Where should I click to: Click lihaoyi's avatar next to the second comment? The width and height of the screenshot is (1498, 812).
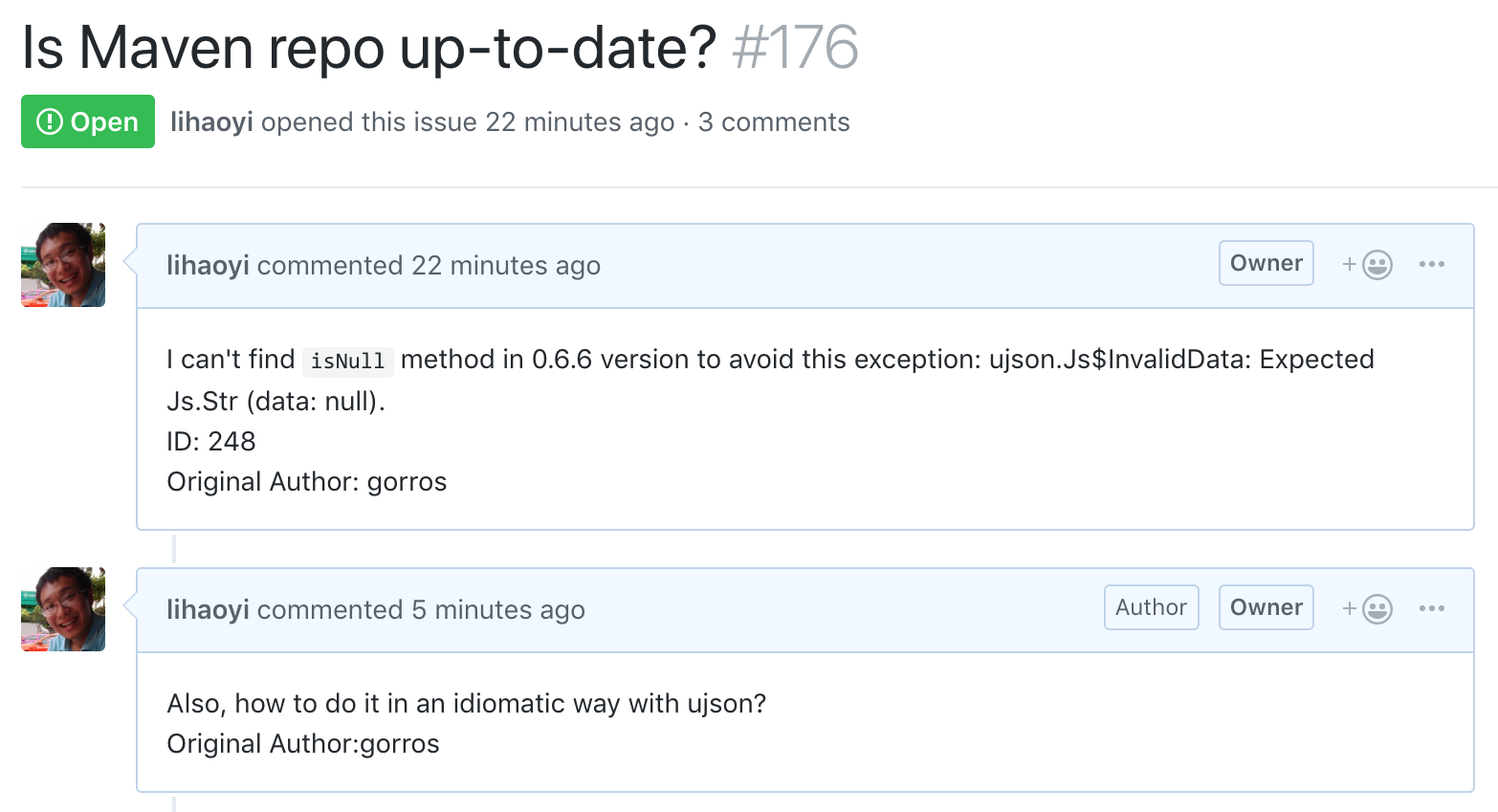62,609
